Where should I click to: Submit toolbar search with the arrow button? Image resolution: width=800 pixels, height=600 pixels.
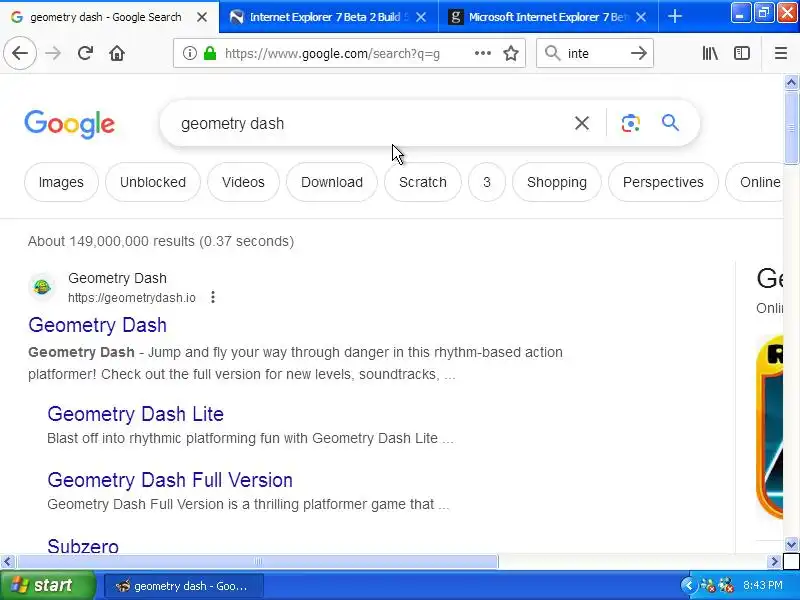639,53
